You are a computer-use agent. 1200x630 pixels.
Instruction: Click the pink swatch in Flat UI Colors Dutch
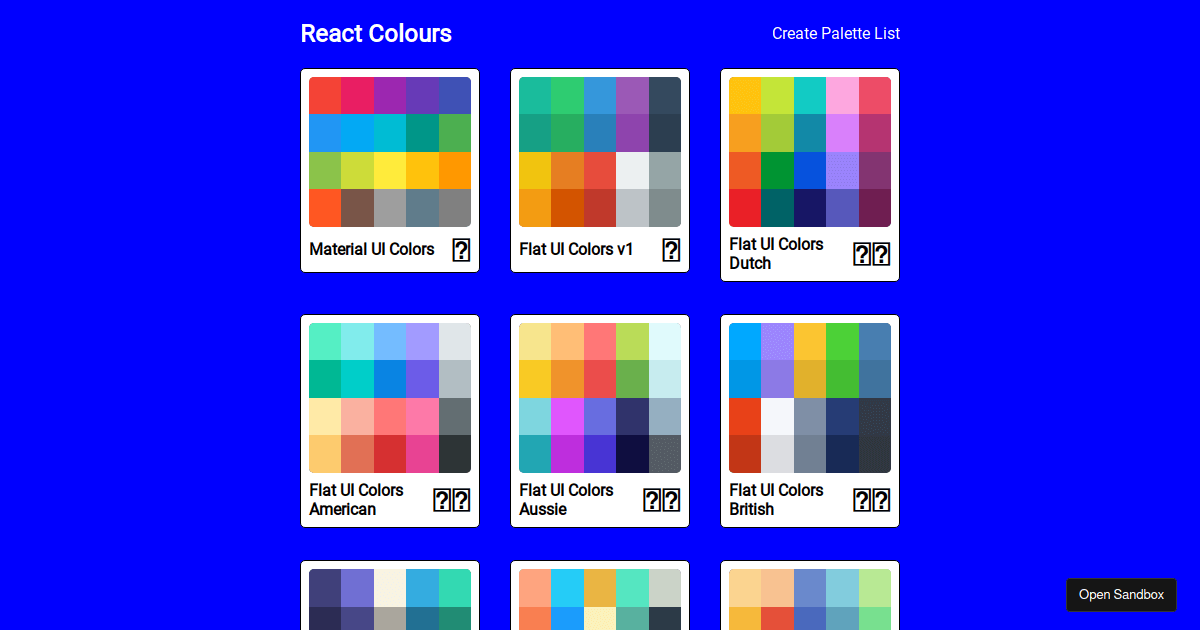point(842,96)
